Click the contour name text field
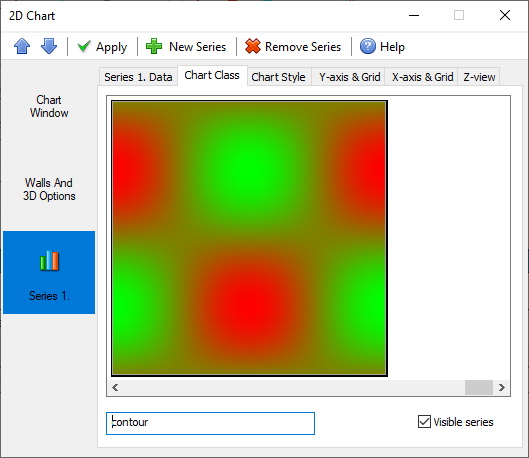 click(211, 423)
